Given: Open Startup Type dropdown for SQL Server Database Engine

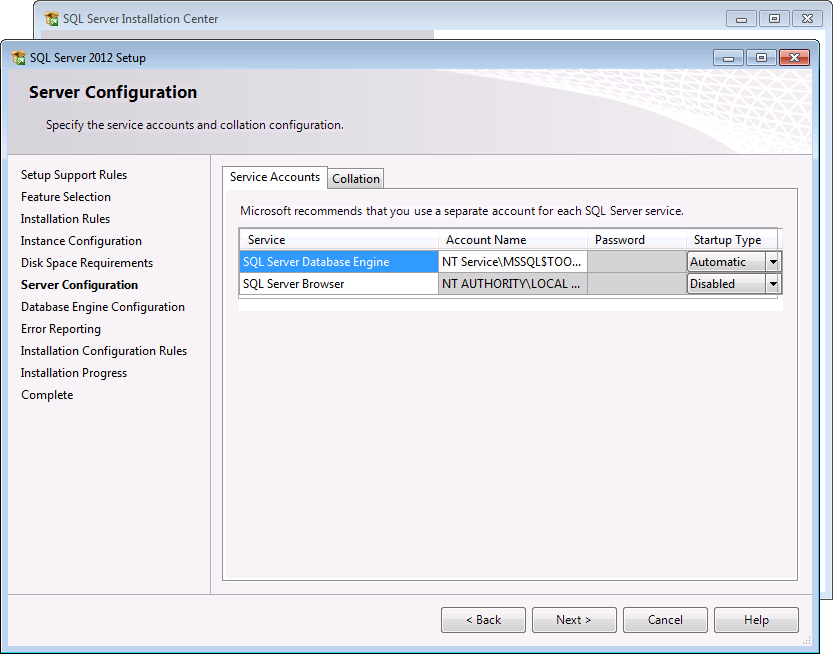Looking at the screenshot, I should (x=773, y=262).
